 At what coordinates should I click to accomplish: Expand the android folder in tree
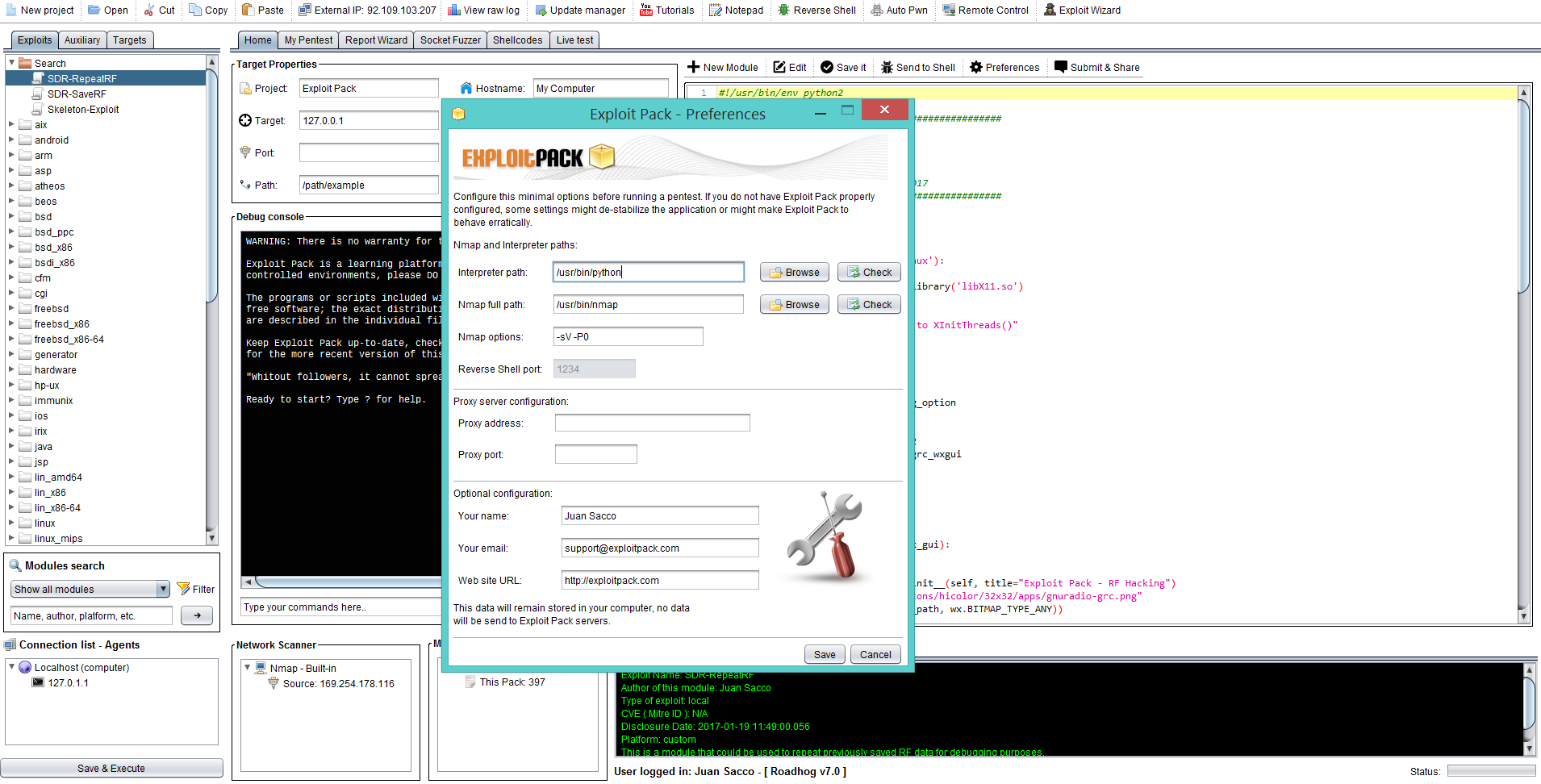click(12, 140)
